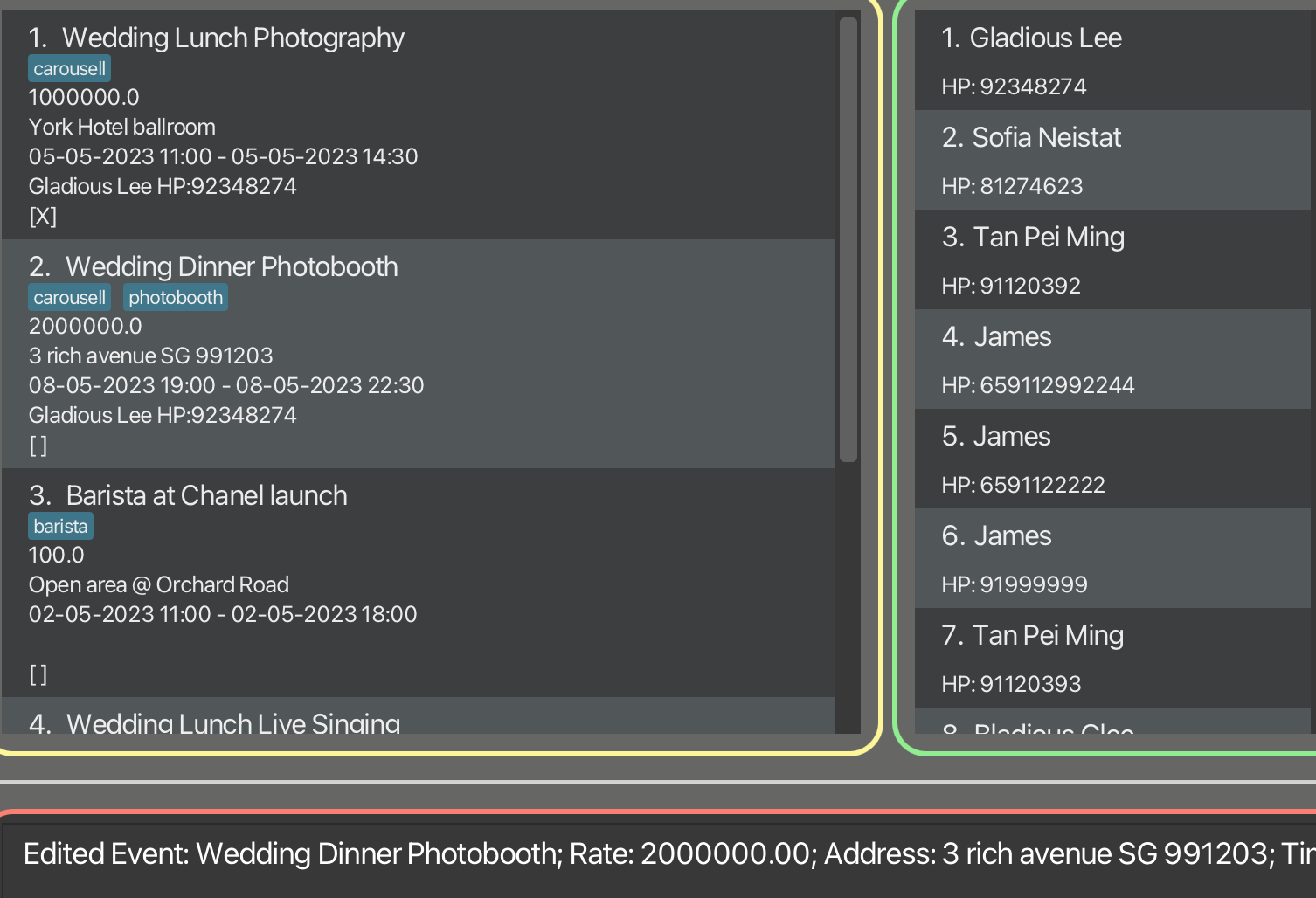This screenshot has width=1316, height=898.
Task: Select contact 2. Sofia Neistat
Action: [x=1112, y=160]
